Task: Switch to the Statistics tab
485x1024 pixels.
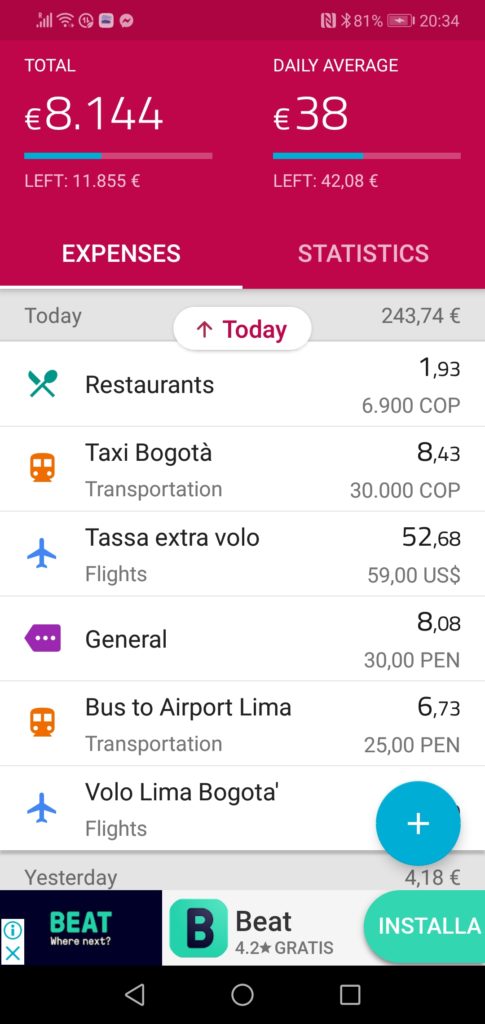Action: (364, 253)
